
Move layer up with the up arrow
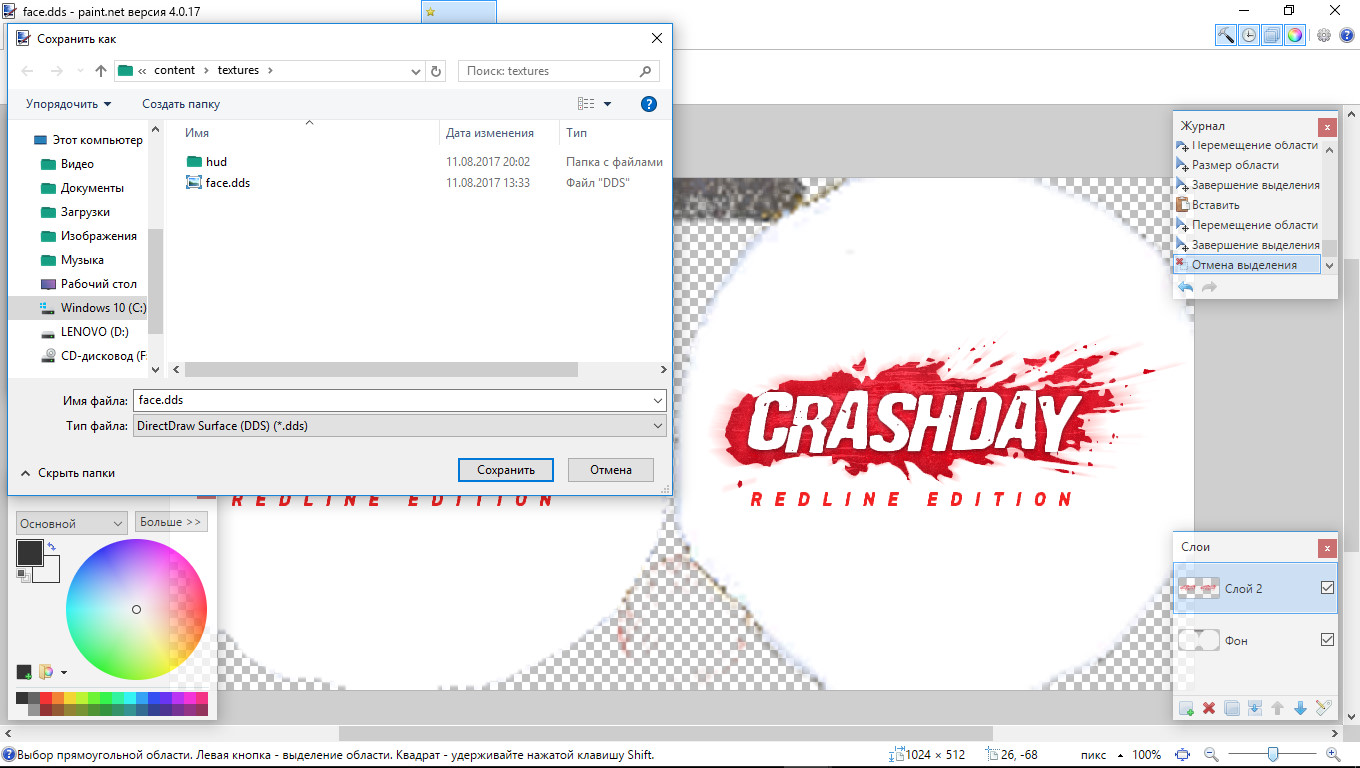(1278, 708)
